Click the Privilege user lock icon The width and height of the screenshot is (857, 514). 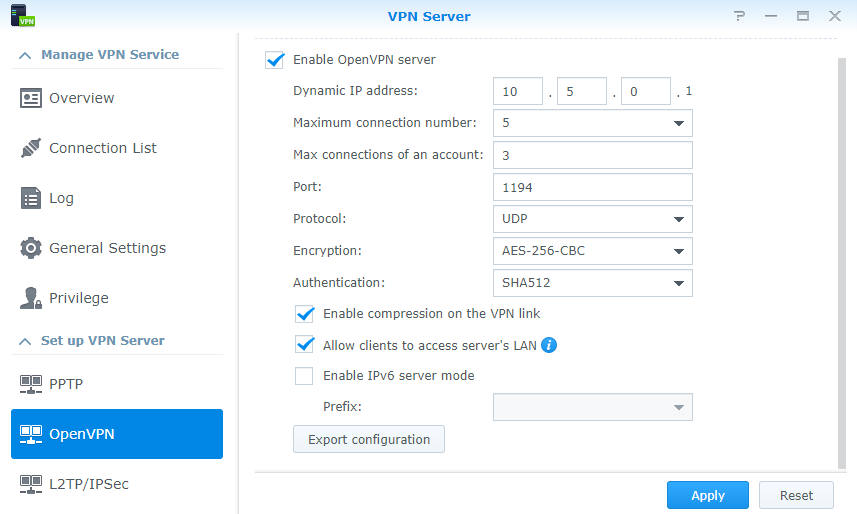coord(31,298)
